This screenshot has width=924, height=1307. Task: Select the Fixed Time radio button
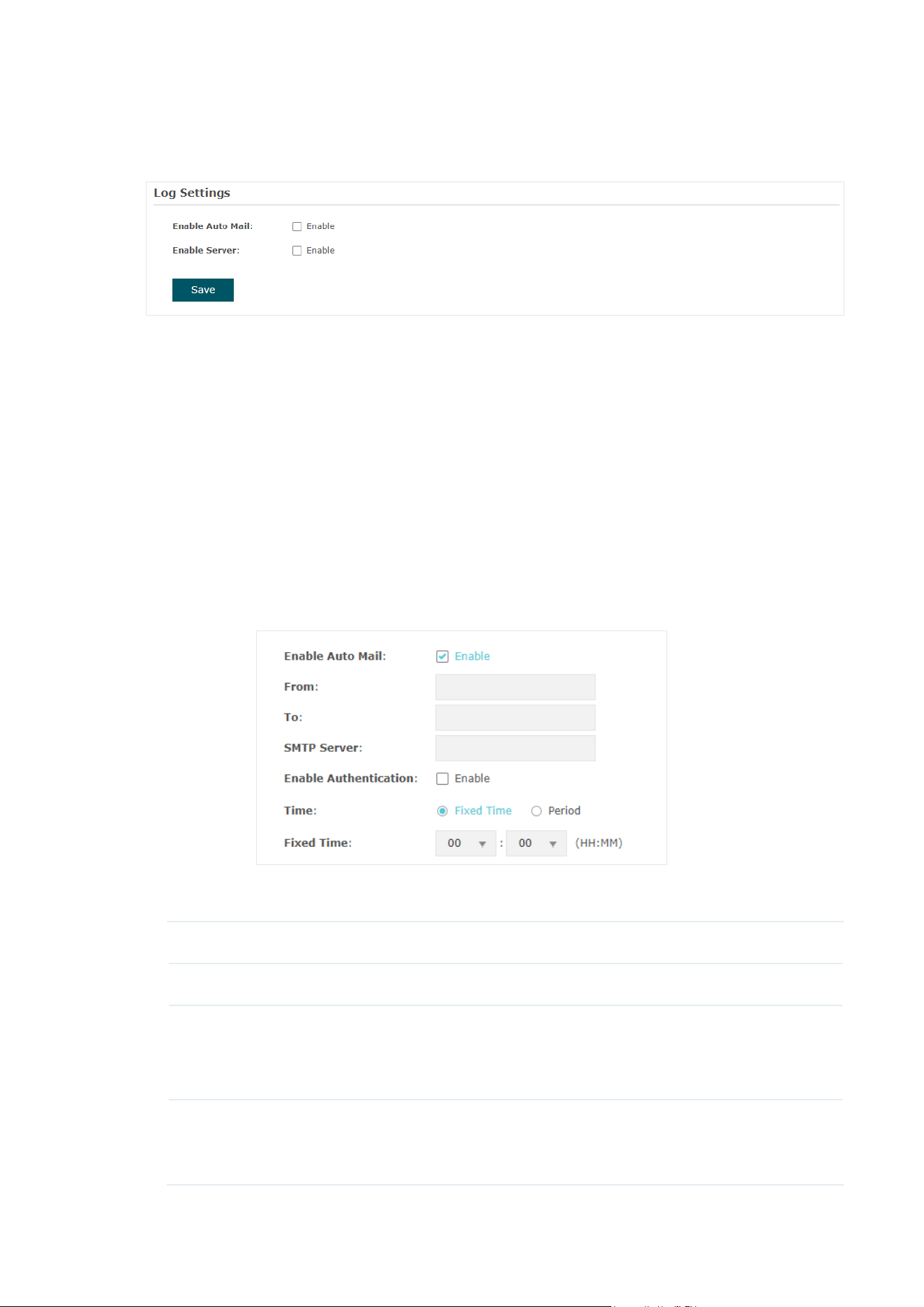(x=442, y=811)
